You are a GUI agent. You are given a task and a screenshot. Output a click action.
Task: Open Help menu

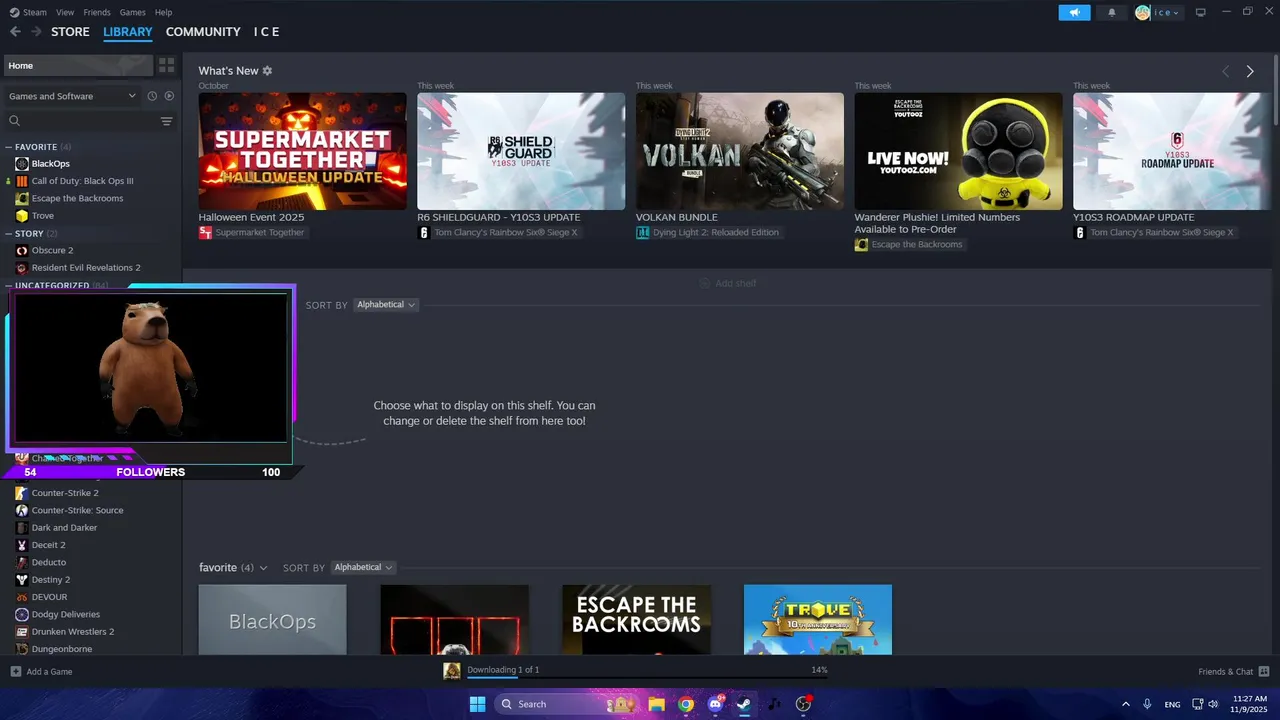pyautogui.click(x=163, y=12)
